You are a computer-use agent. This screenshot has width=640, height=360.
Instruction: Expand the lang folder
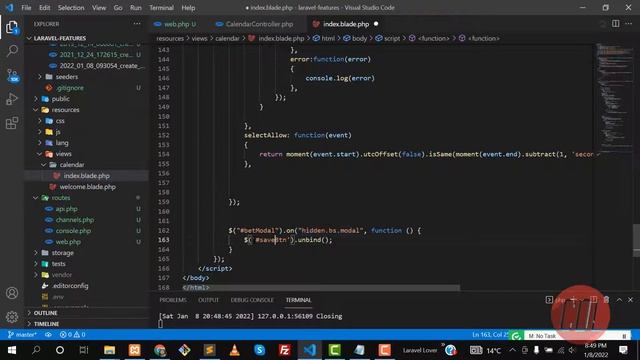[x=62, y=143]
